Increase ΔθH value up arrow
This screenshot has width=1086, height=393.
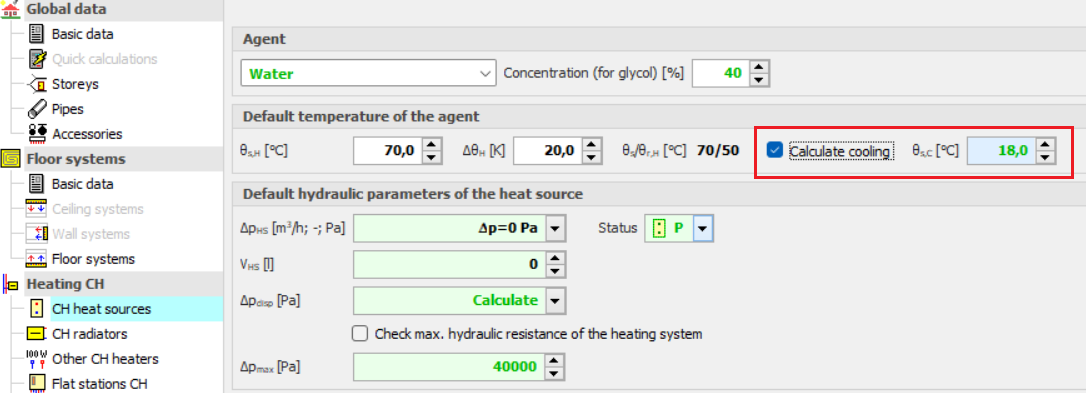coord(591,143)
